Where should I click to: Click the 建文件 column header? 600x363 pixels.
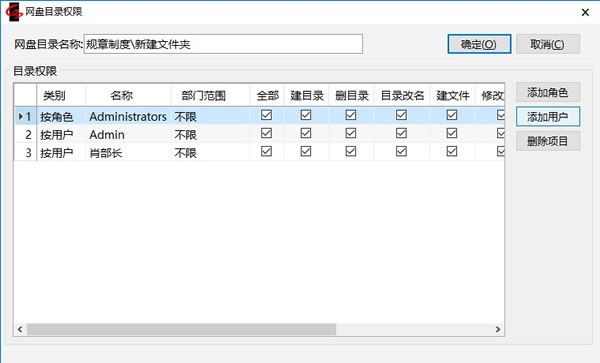tap(452, 95)
